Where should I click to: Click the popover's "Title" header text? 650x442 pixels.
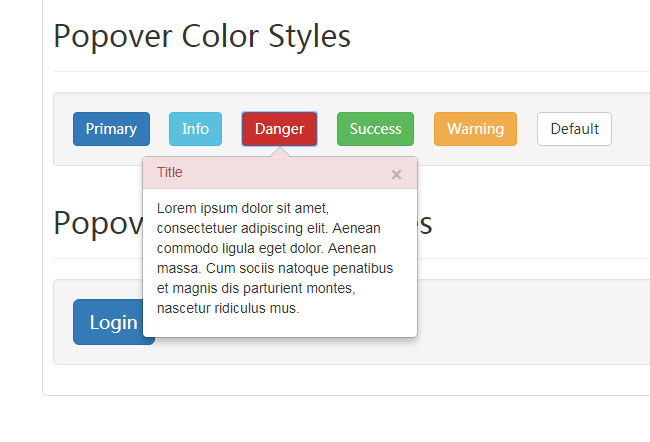tap(170, 172)
